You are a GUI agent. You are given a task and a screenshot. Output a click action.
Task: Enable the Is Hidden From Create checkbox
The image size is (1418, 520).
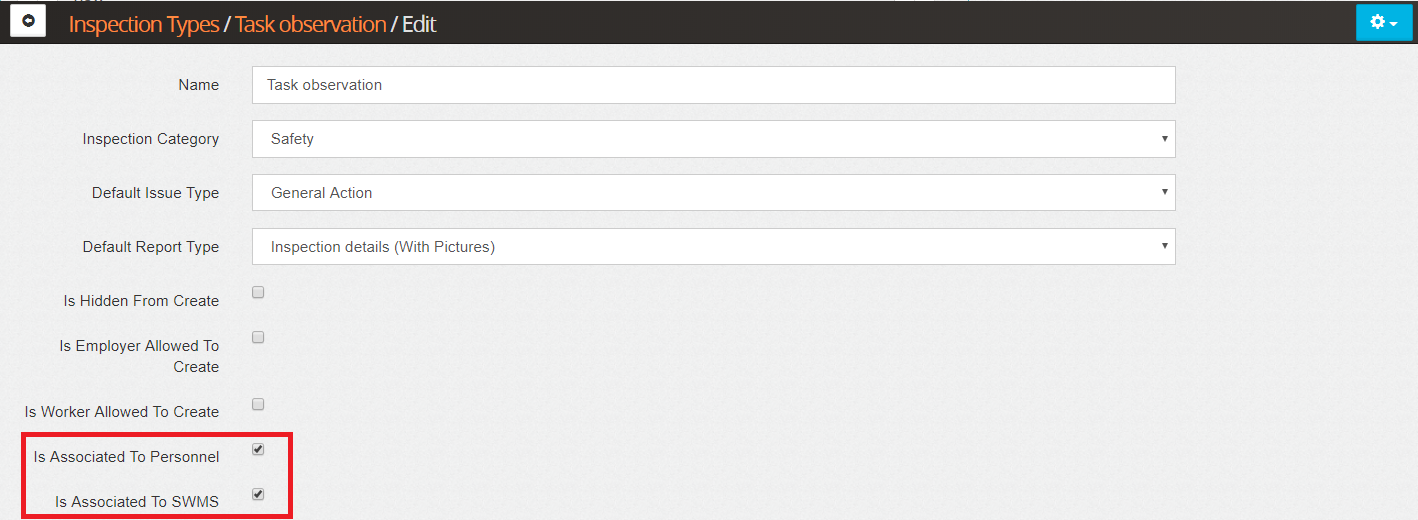point(258,293)
